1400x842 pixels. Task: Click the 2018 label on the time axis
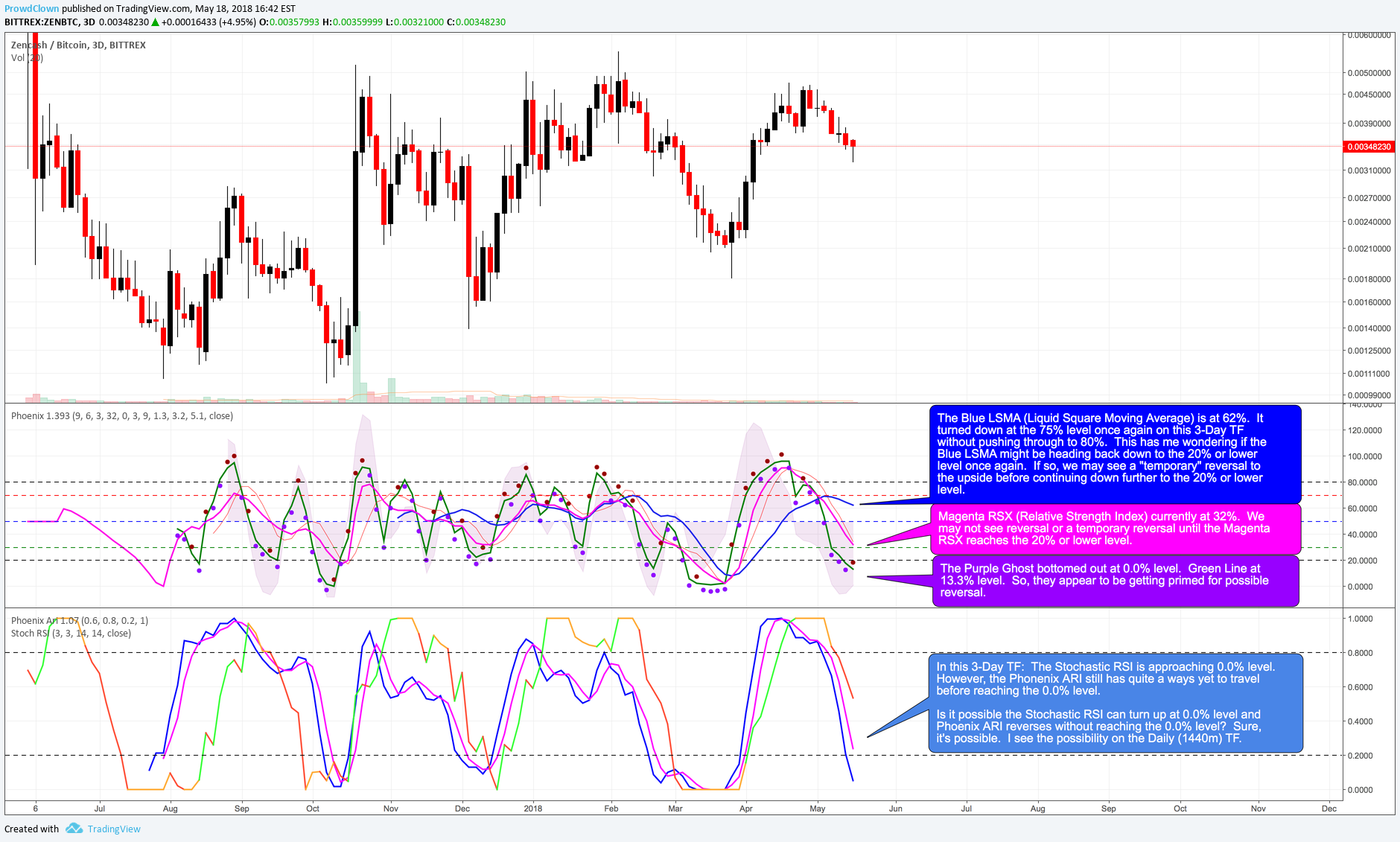pos(533,808)
